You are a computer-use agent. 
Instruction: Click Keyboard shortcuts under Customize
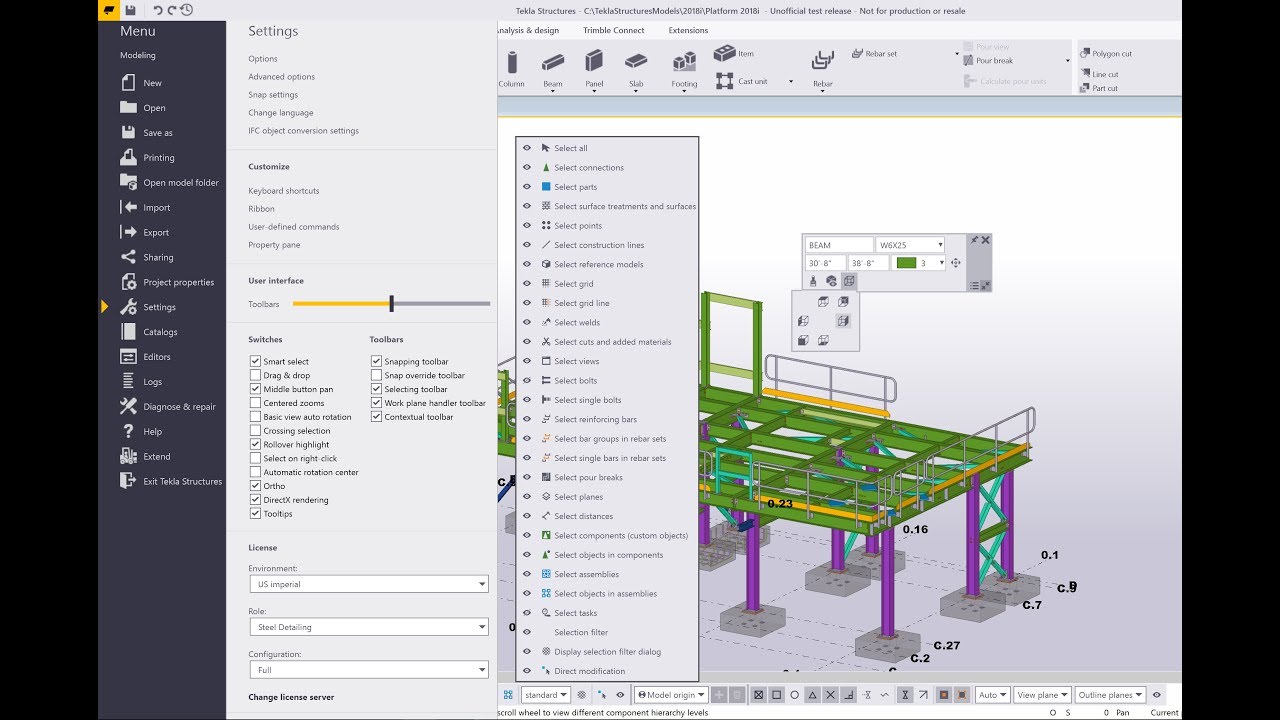tap(284, 191)
